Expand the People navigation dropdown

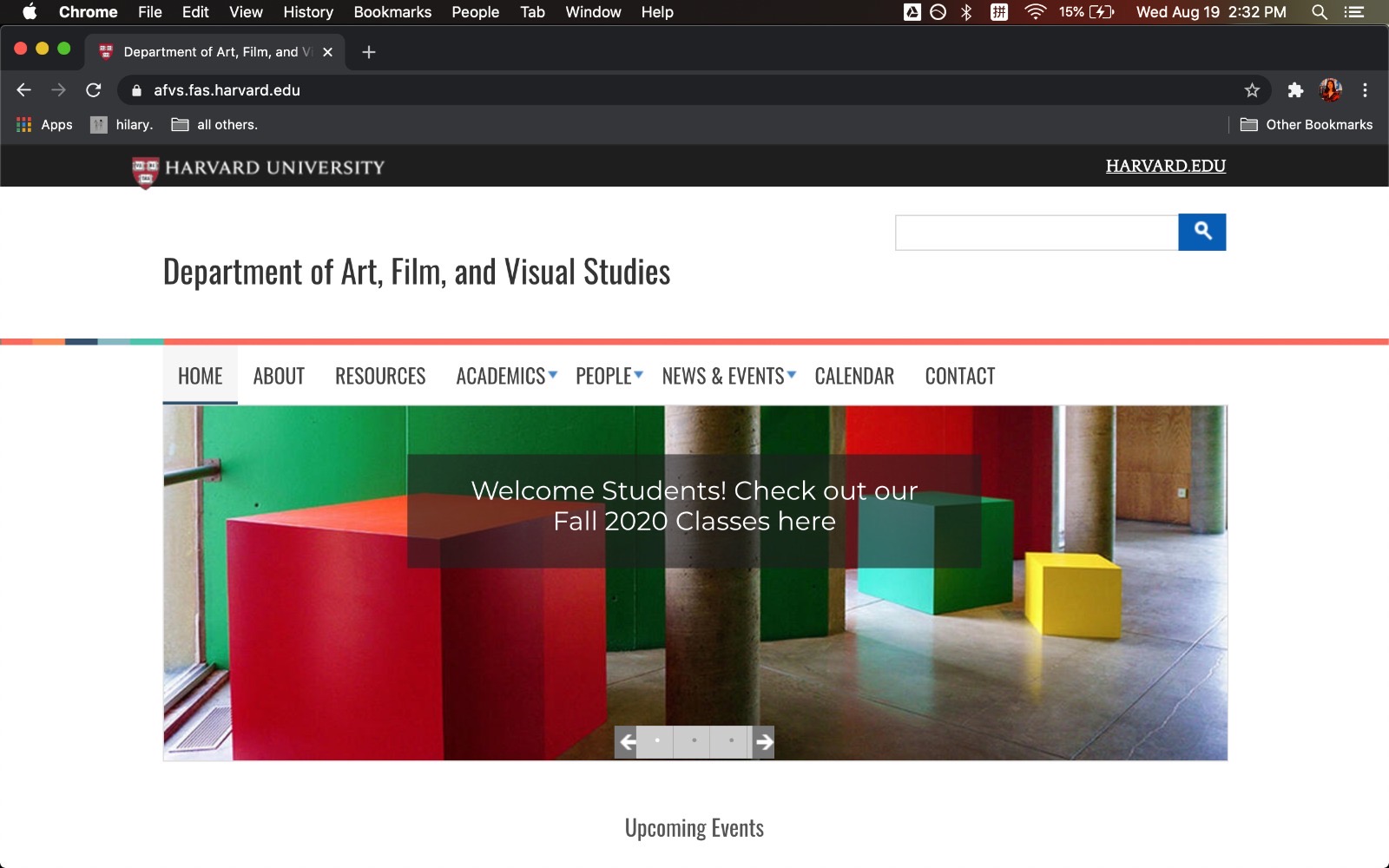click(x=609, y=376)
